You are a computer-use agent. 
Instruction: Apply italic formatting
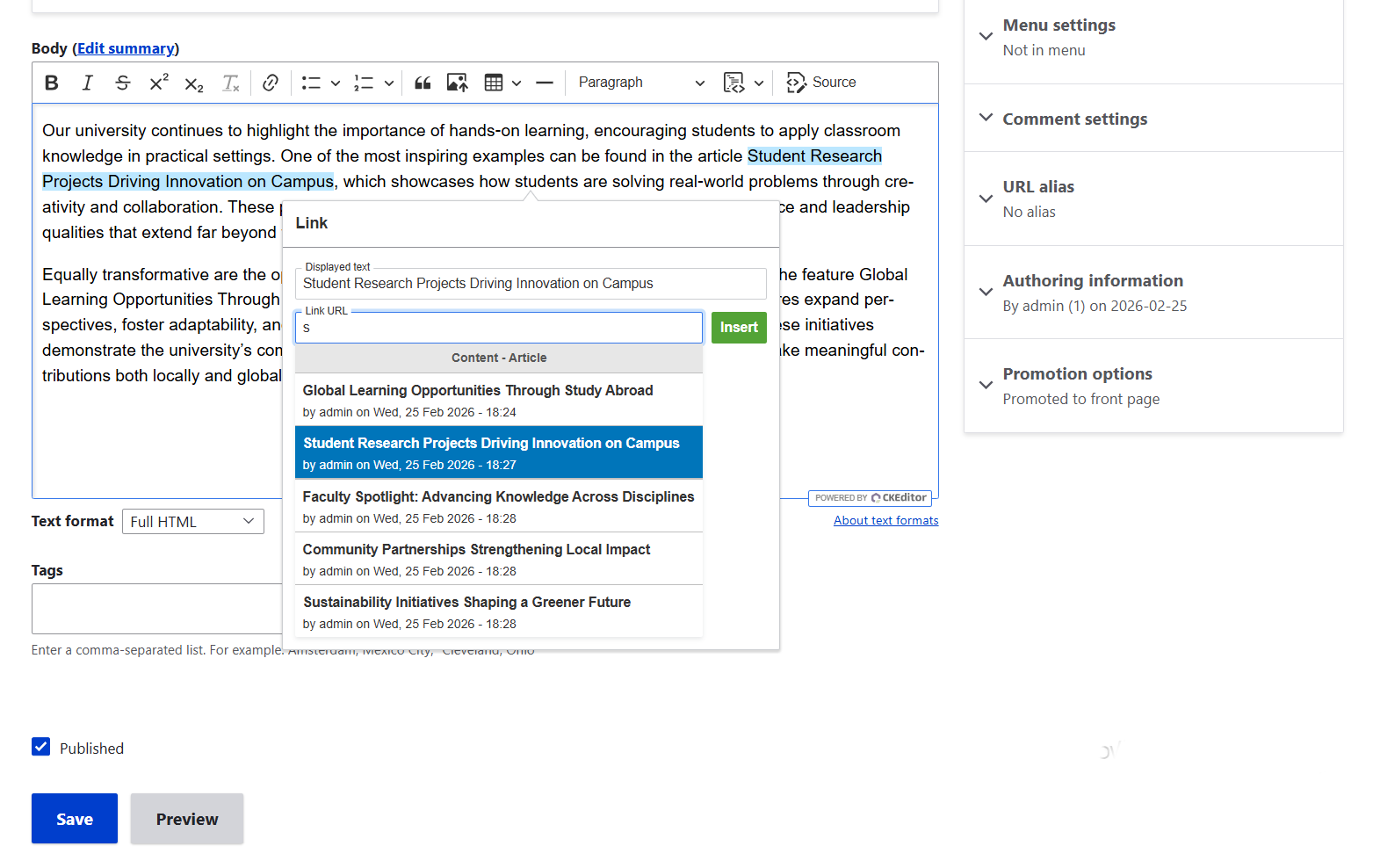[x=87, y=82]
